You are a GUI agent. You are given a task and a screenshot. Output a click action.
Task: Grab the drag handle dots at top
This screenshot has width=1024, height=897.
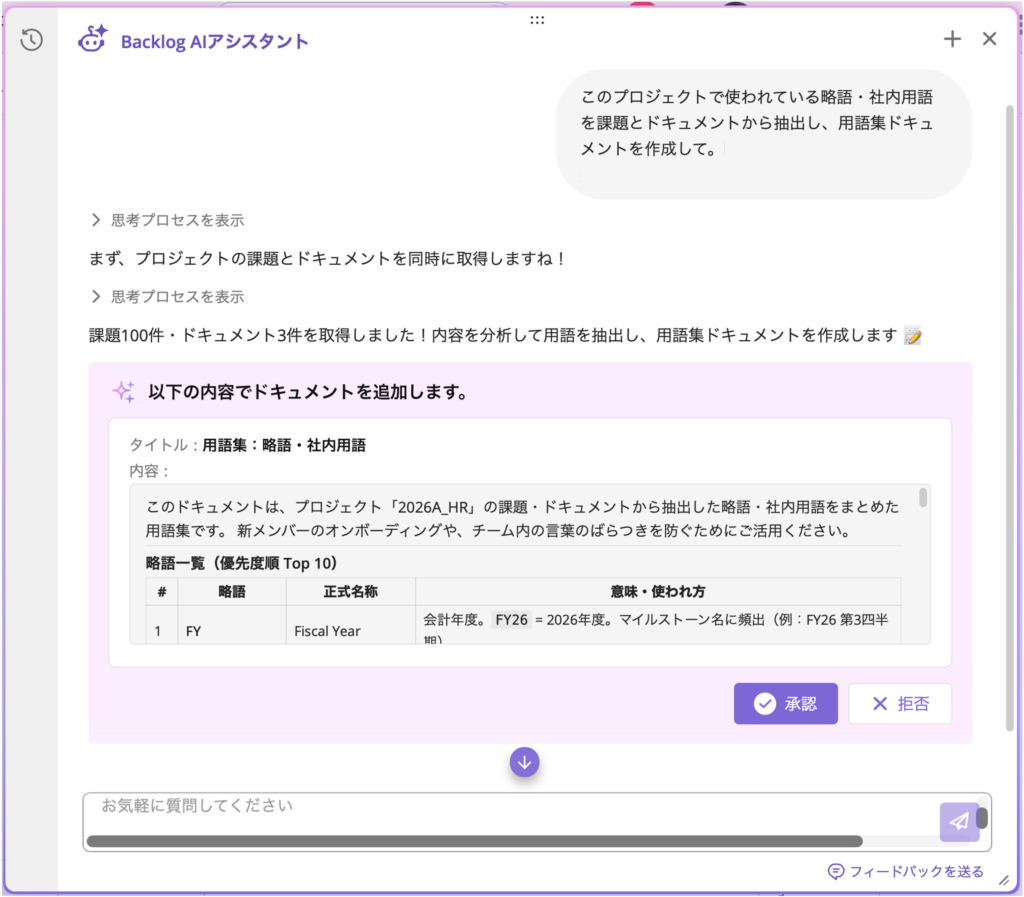click(537, 20)
